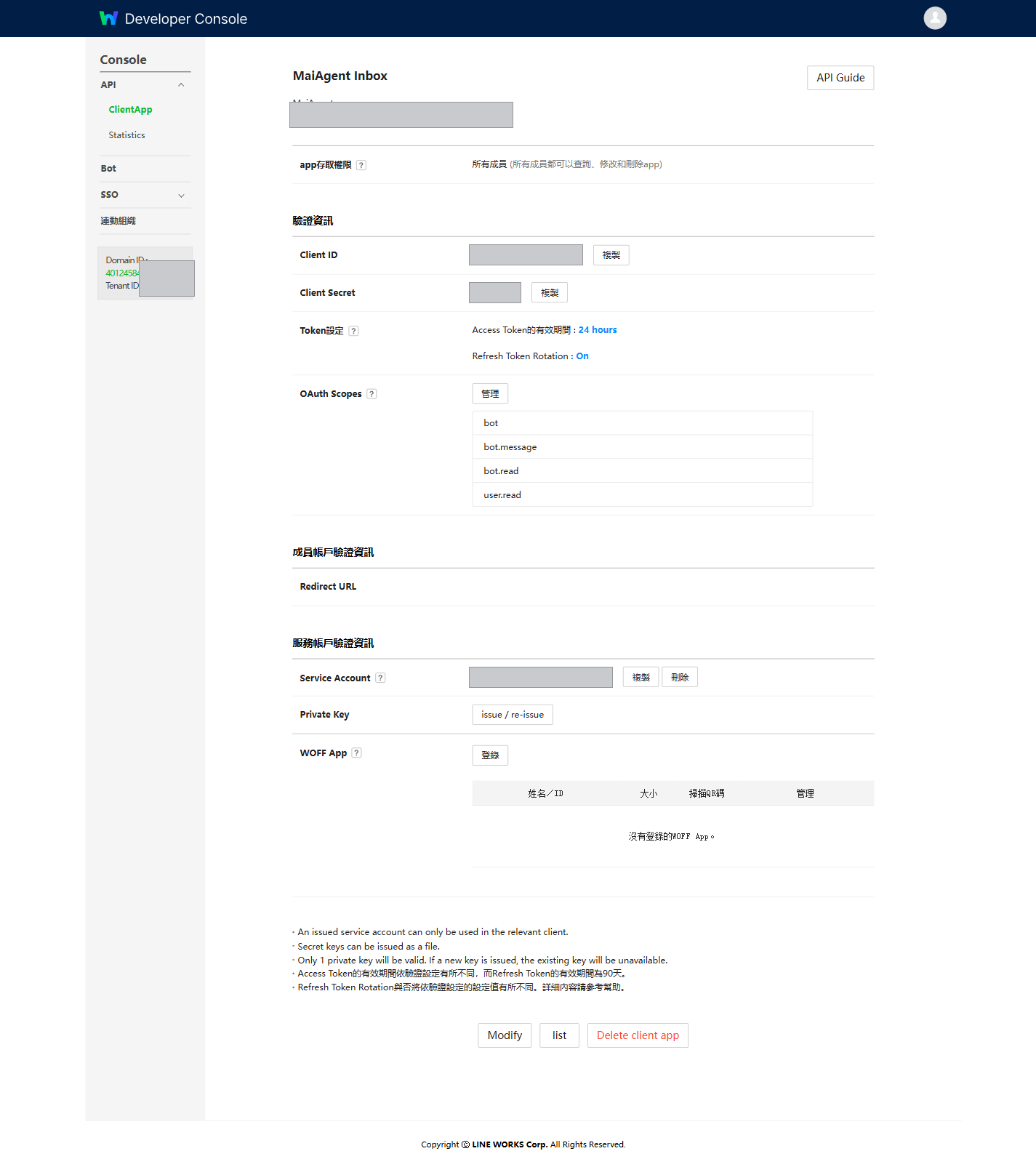Screen dimensions: 1036x1175
Task: Click issue / re-issue Private Key
Action: [513, 715]
